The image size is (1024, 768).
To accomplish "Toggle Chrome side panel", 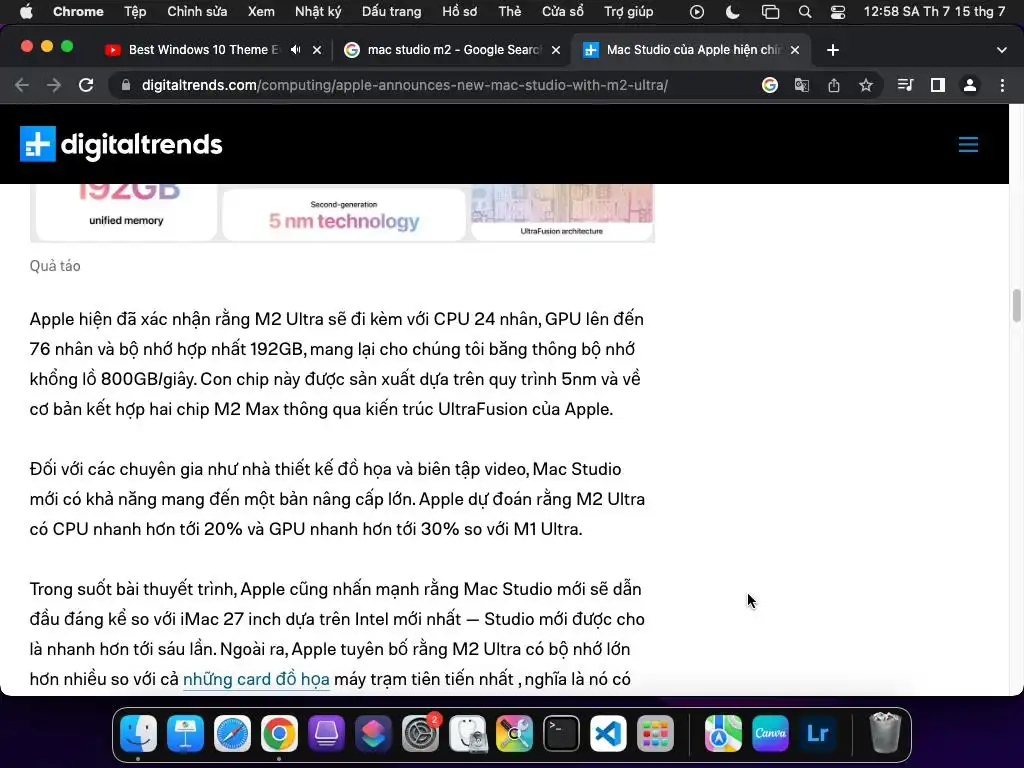I will click(938, 85).
